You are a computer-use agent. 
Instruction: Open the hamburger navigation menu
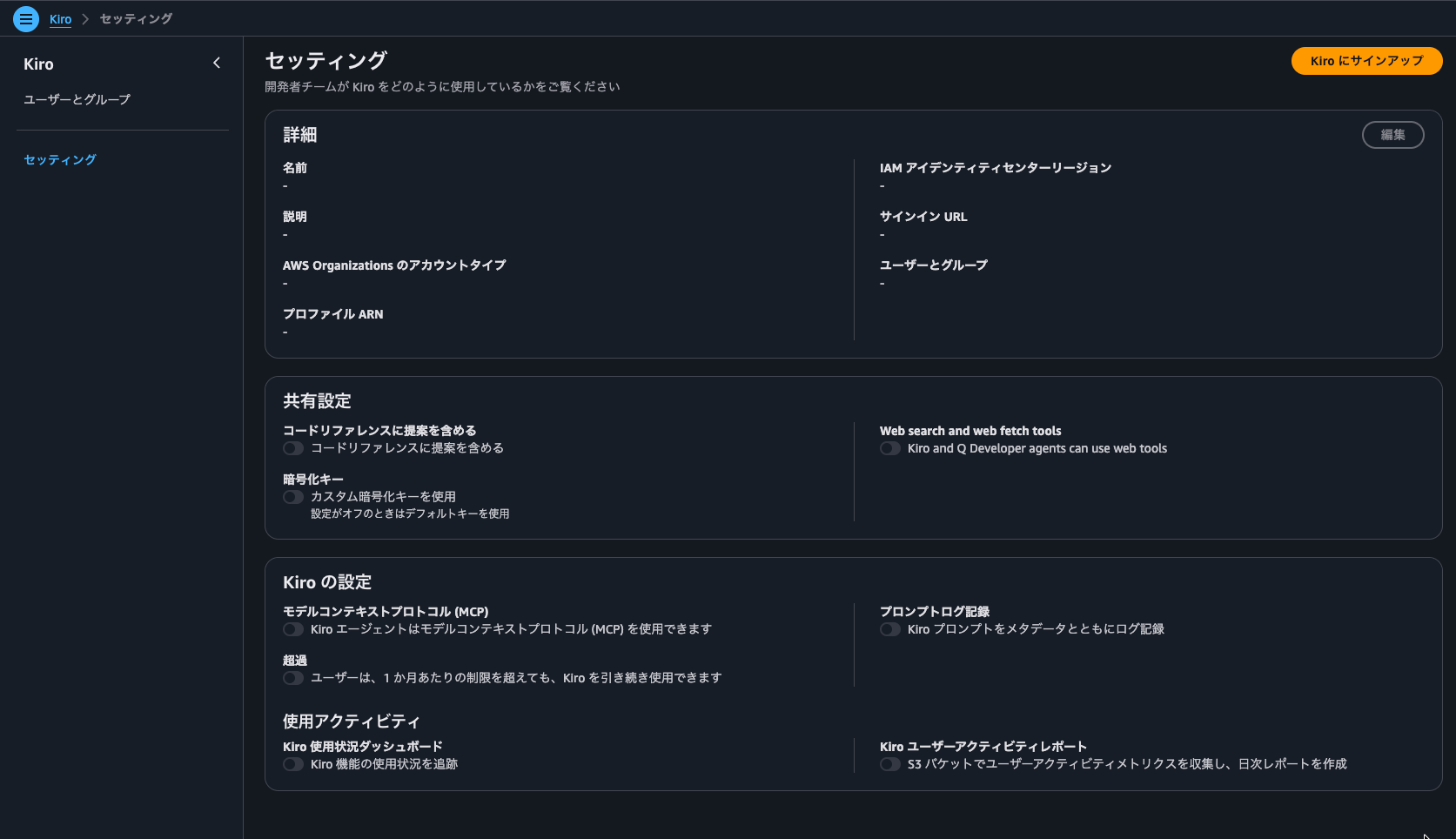[x=26, y=18]
